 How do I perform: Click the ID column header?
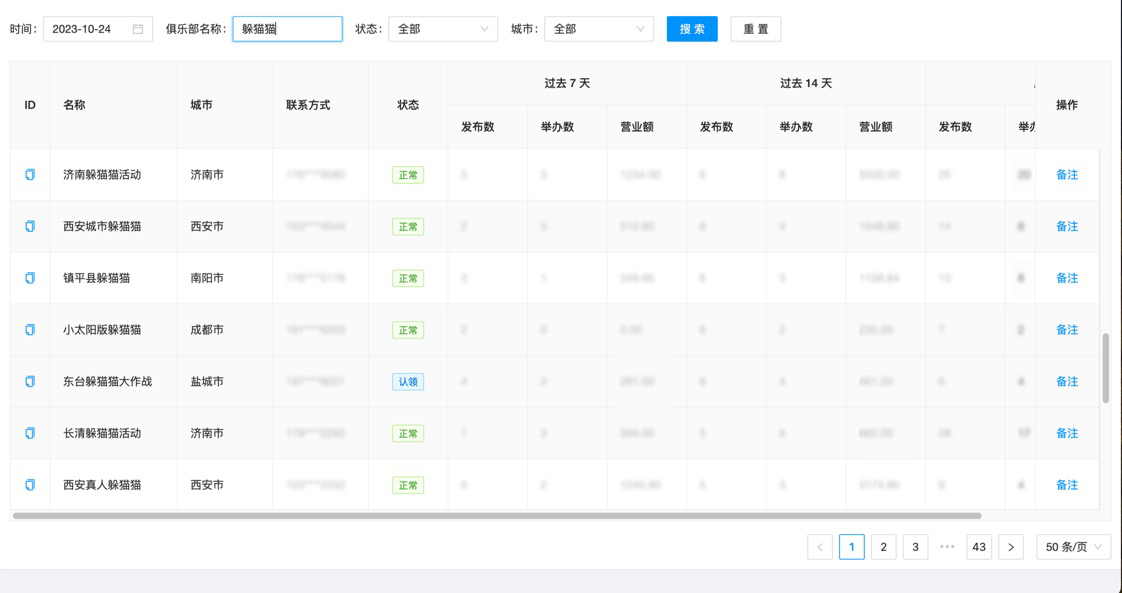pos(30,105)
